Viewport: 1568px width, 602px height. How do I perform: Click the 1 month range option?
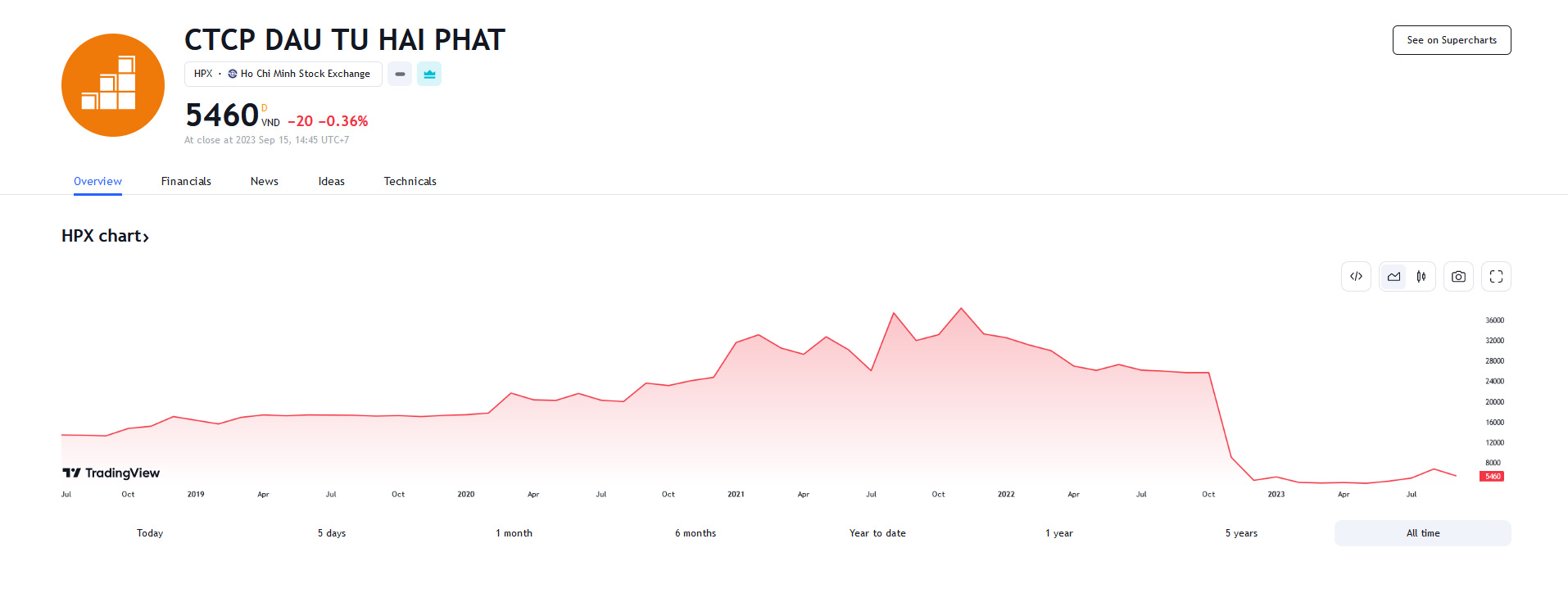pyautogui.click(x=514, y=533)
